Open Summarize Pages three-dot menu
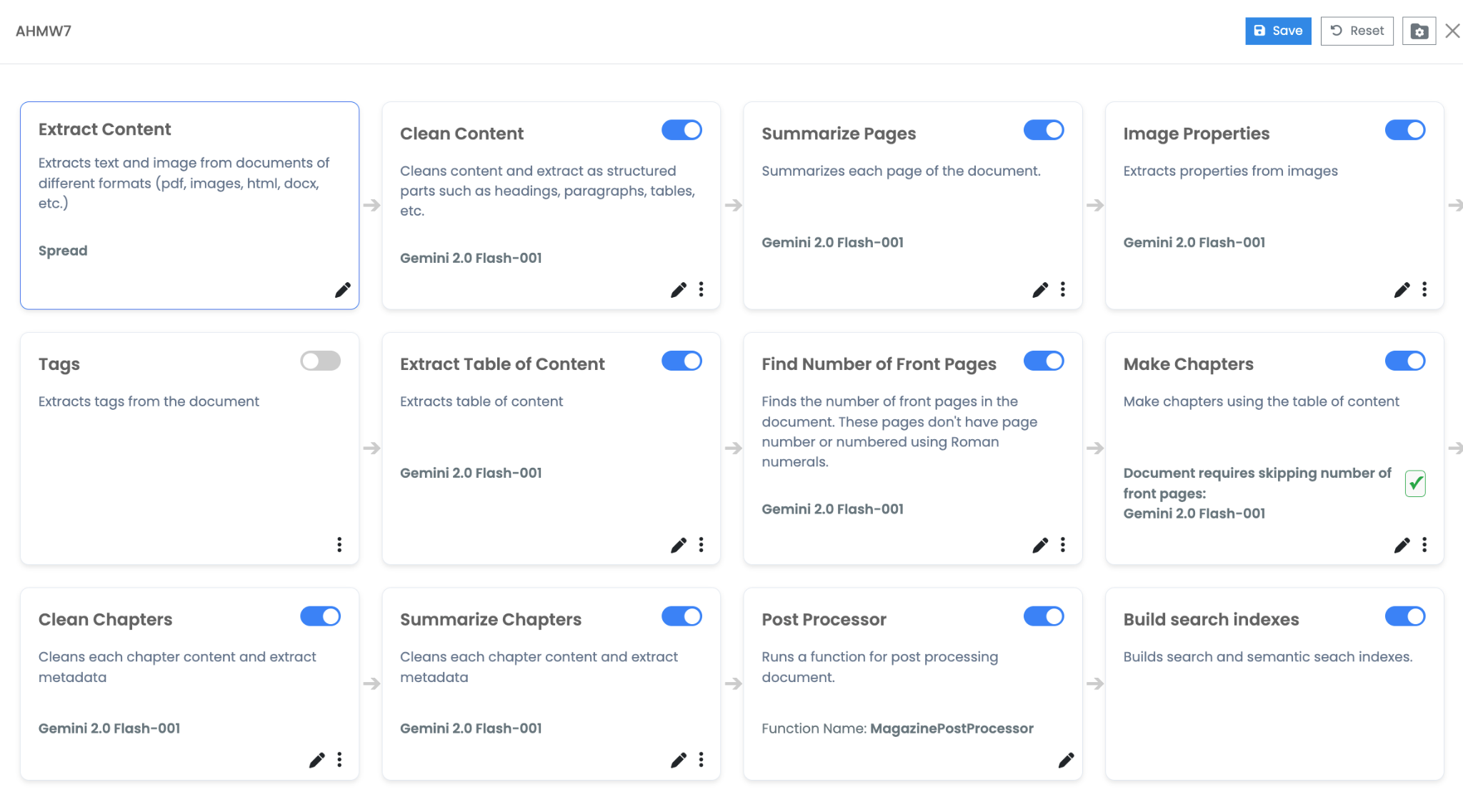Screen dimensions: 1463x812 (1063, 289)
